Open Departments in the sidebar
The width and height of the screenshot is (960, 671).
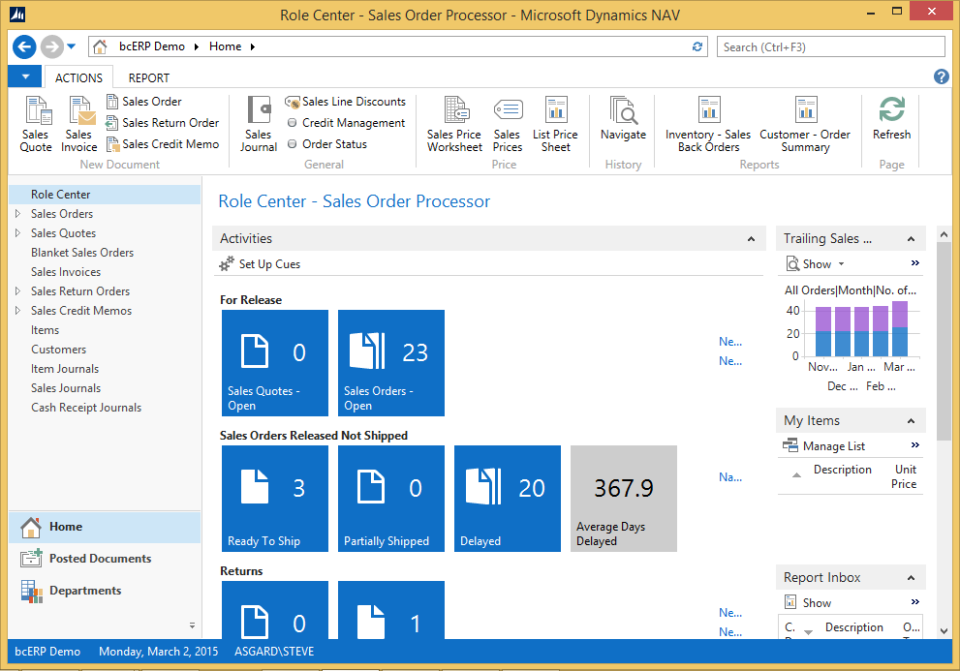coord(85,590)
